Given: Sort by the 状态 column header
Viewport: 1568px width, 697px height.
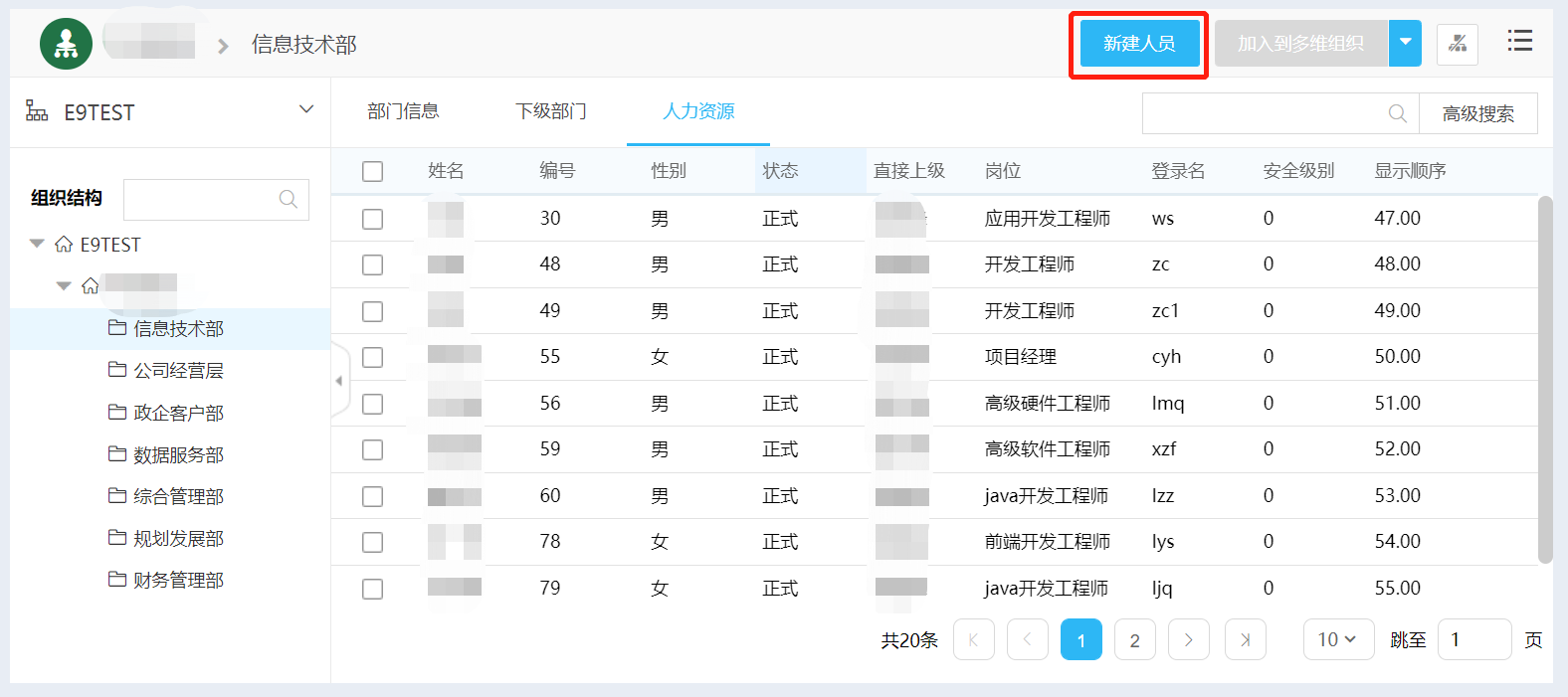Looking at the screenshot, I should [x=780, y=171].
